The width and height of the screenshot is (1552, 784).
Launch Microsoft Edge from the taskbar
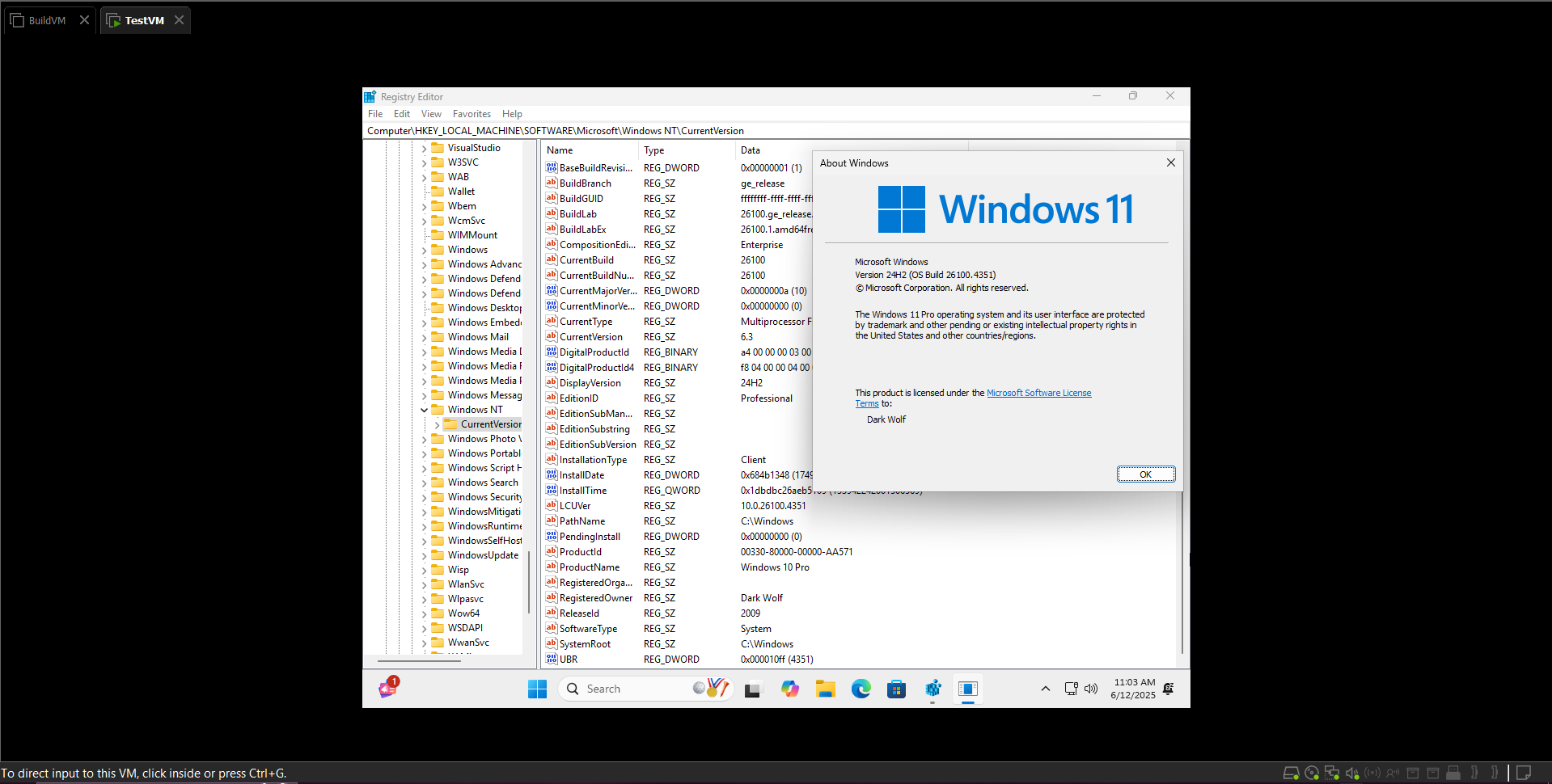[x=861, y=689]
